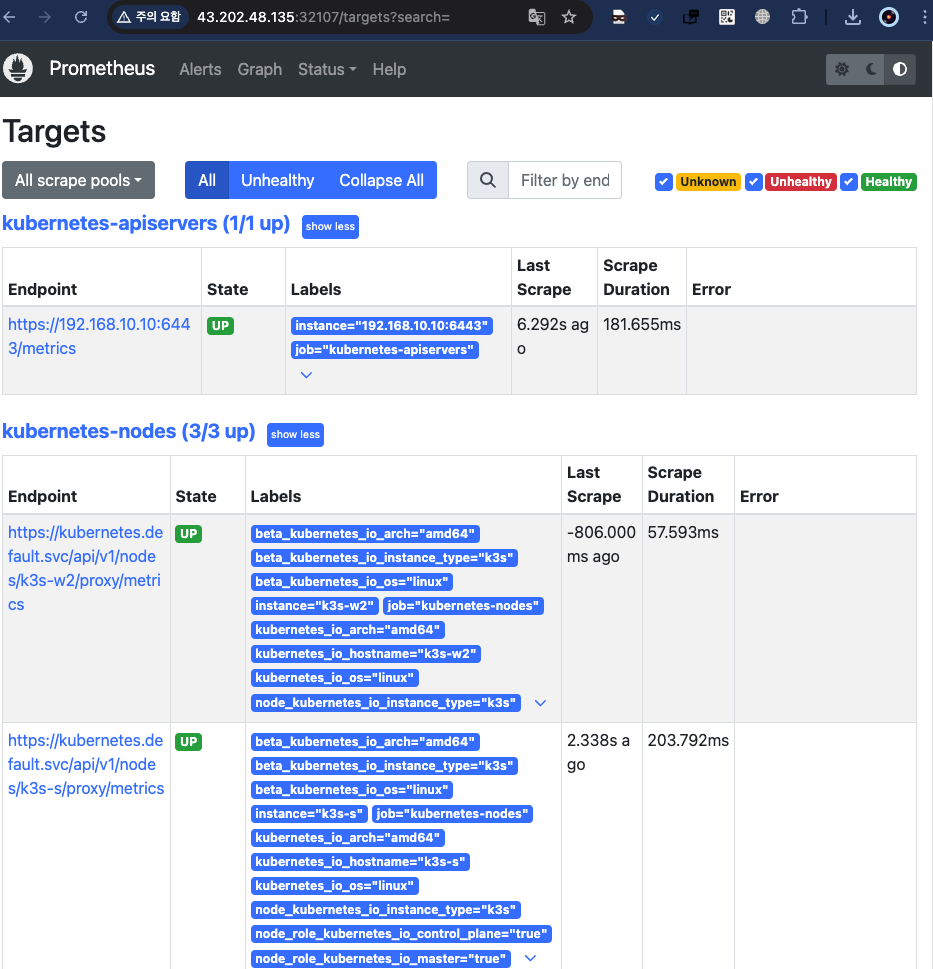Click the QR code extension icon
The width and height of the screenshot is (933, 969).
pos(727,17)
